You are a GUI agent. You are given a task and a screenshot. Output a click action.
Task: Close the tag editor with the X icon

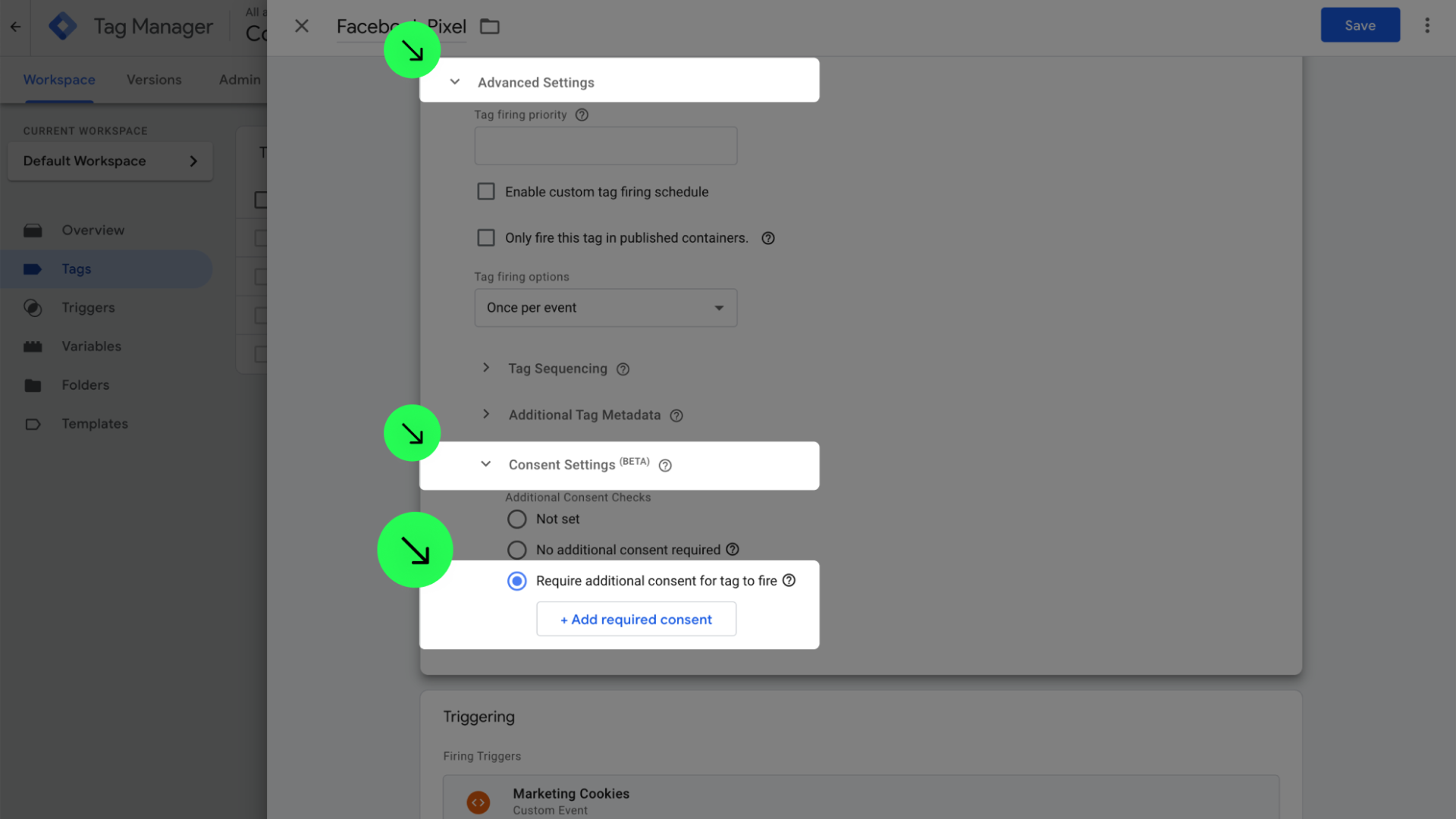[x=302, y=27]
